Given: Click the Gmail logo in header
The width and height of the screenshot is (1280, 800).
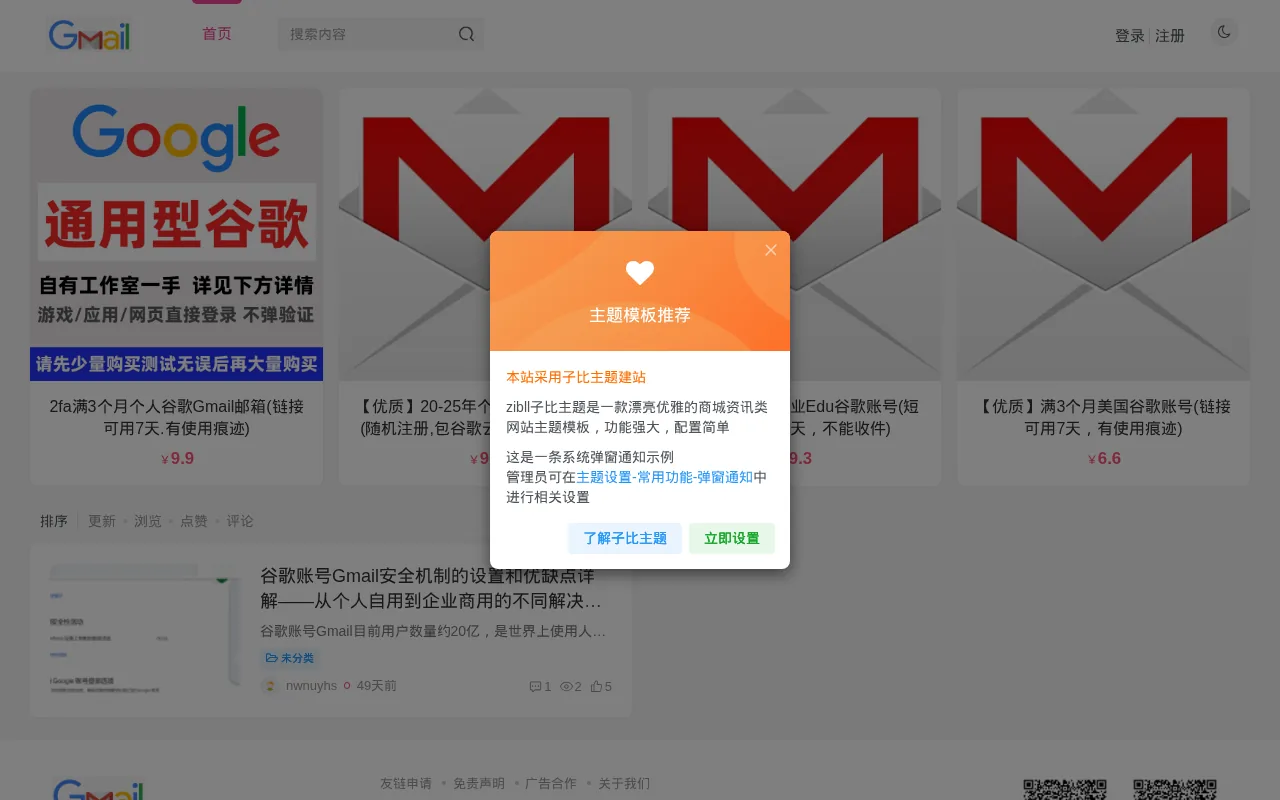Looking at the screenshot, I should [89, 36].
